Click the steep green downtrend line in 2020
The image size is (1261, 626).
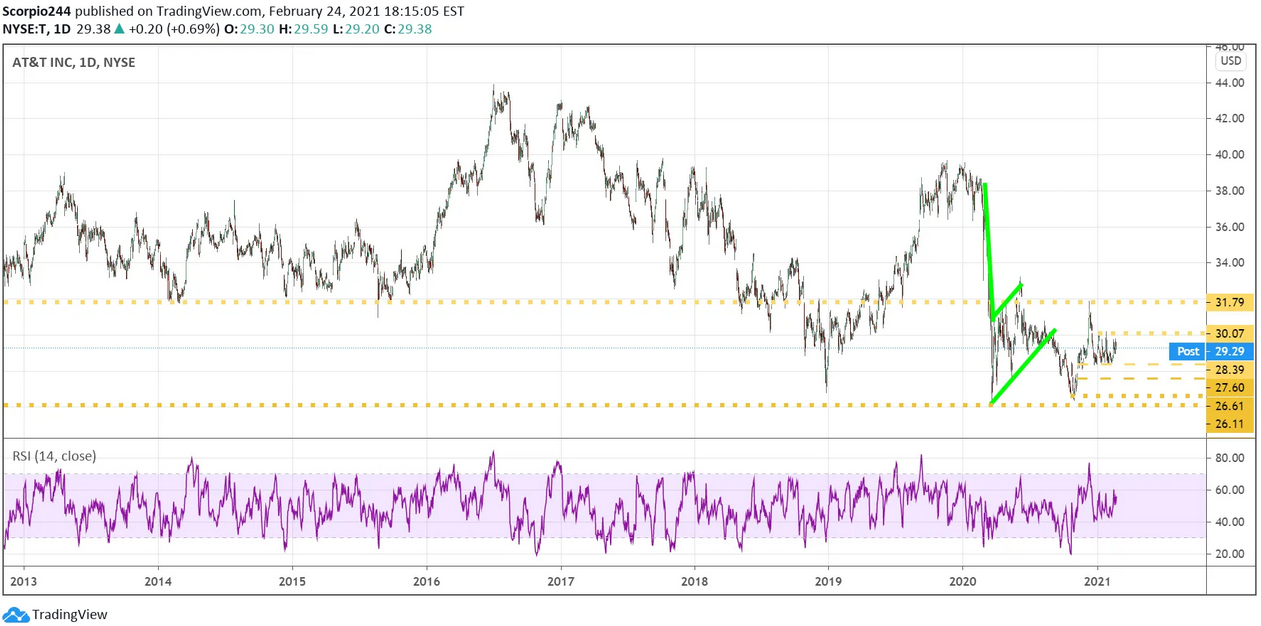pos(988,250)
